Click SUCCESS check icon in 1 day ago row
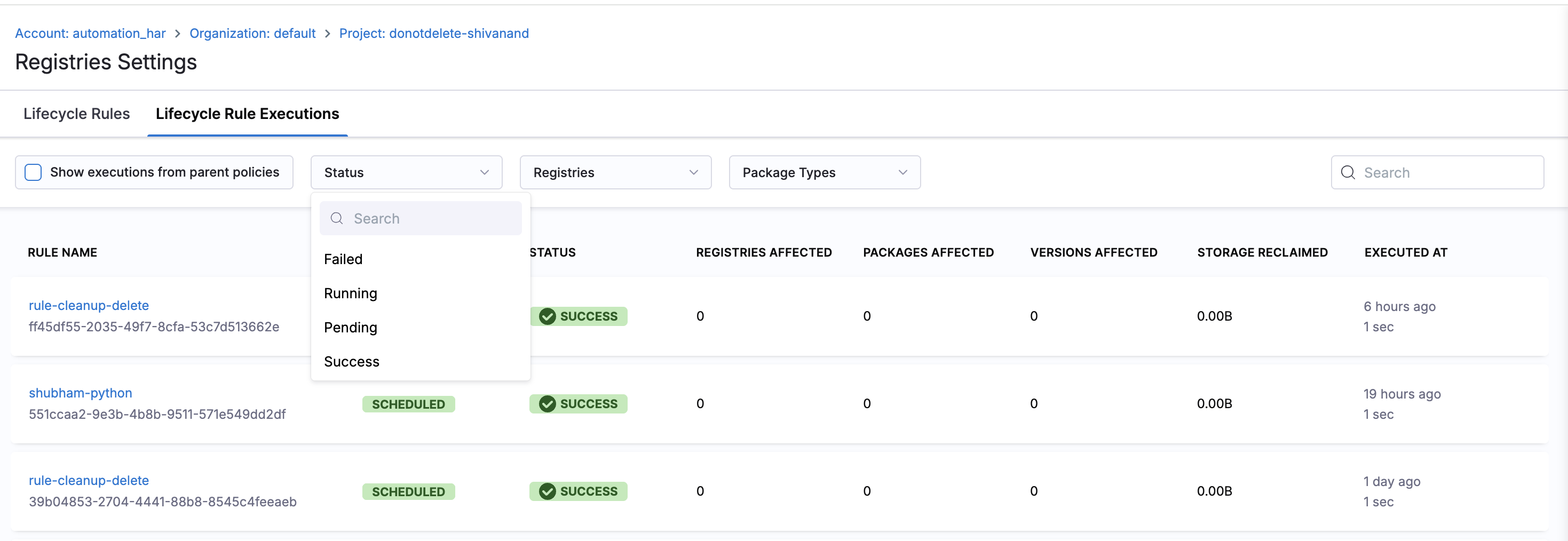 point(547,492)
